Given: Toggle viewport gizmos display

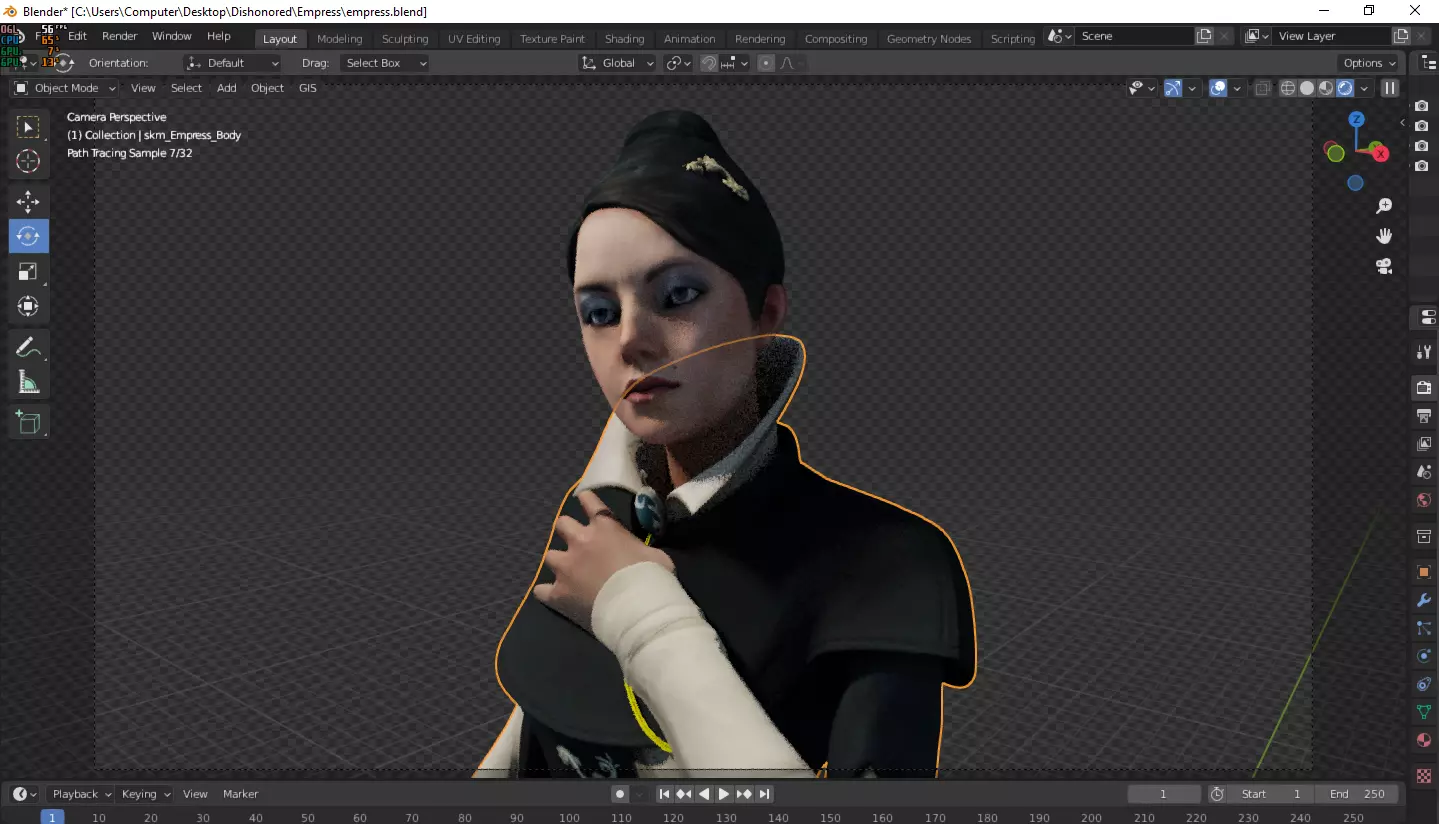Looking at the screenshot, I should (x=1173, y=88).
